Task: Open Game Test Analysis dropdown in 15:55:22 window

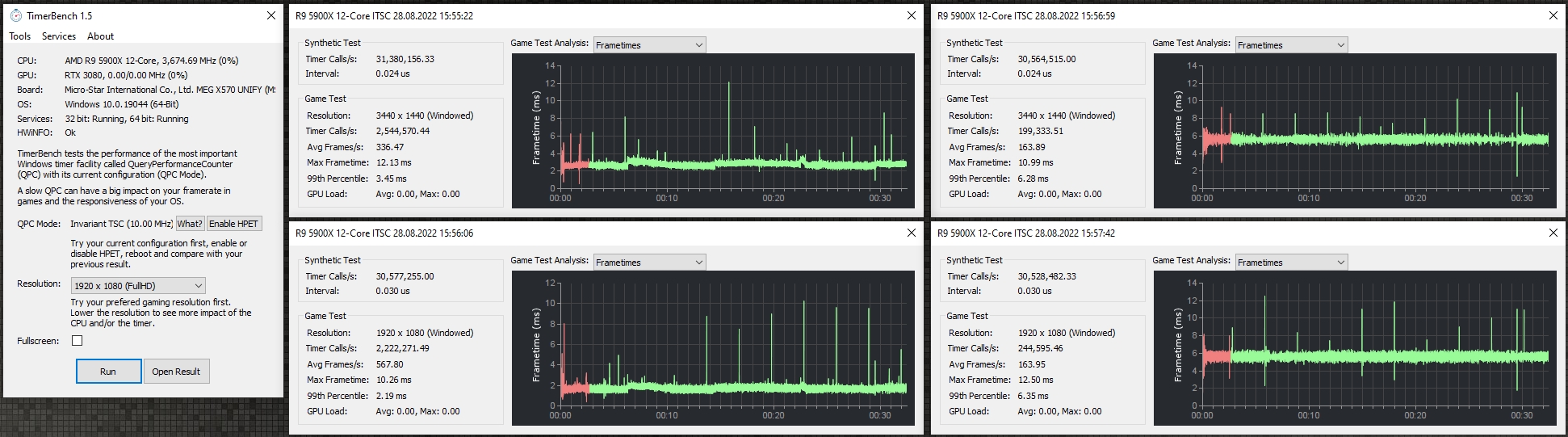Action: pyautogui.click(x=650, y=45)
